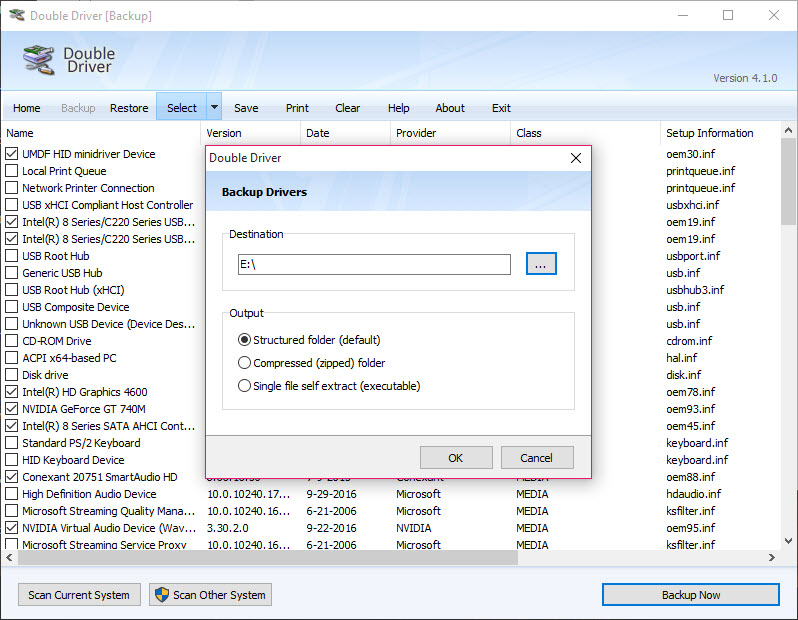Uncheck Conexant 20751 SmartAudio HD

coord(11,477)
